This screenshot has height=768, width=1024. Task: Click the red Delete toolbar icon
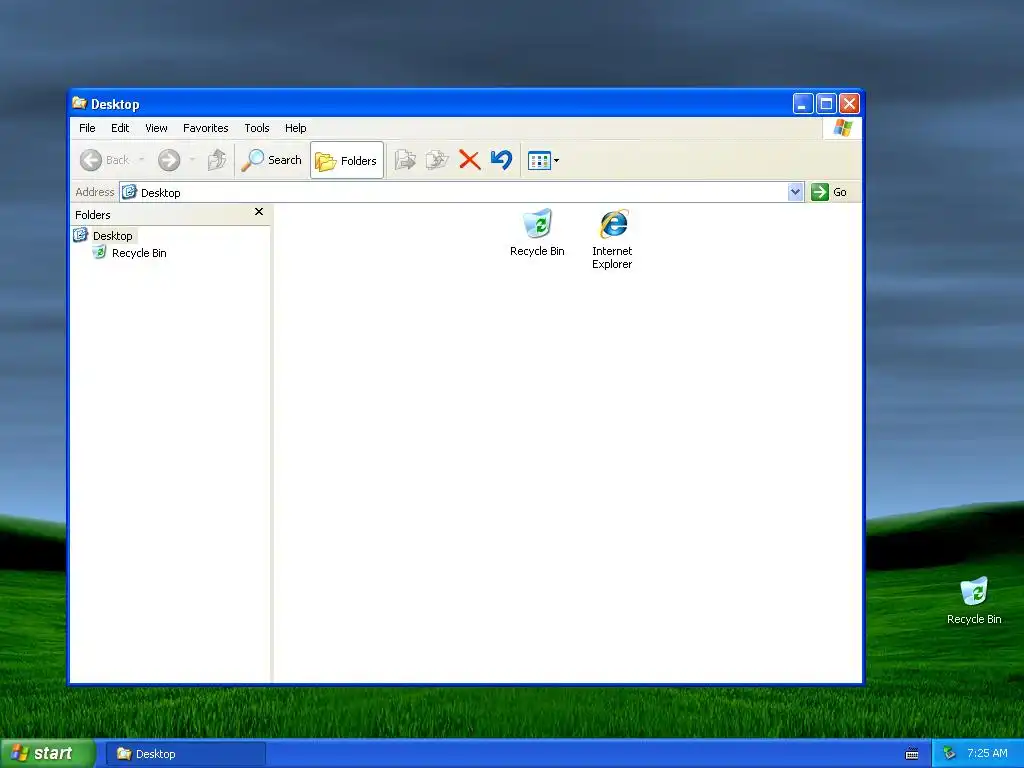coord(469,160)
